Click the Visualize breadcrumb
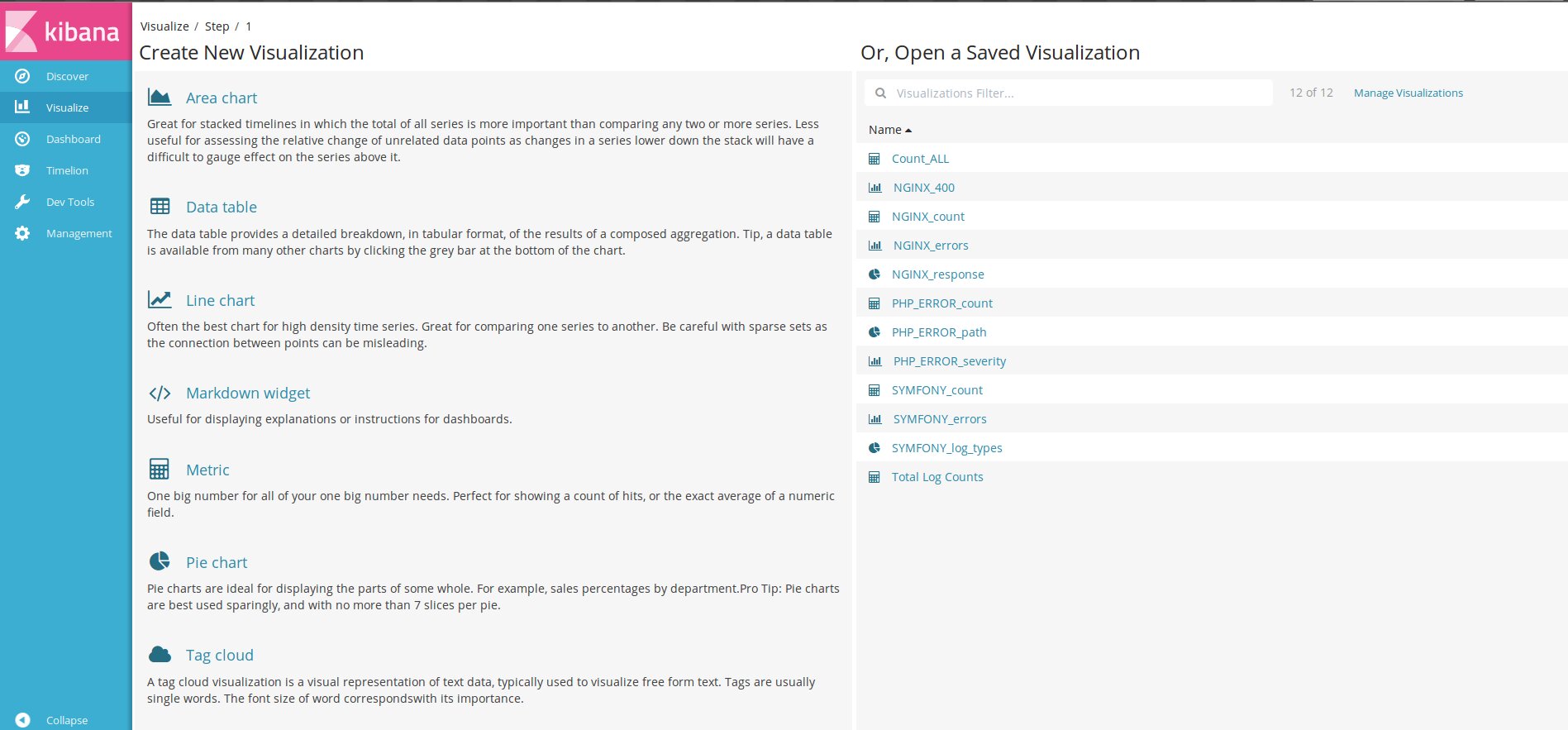Screen dimensions: 1568x730 tap(164, 26)
